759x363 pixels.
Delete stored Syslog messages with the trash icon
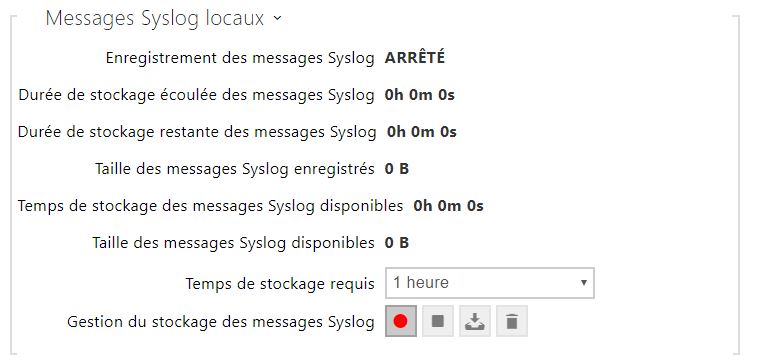tap(512, 321)
